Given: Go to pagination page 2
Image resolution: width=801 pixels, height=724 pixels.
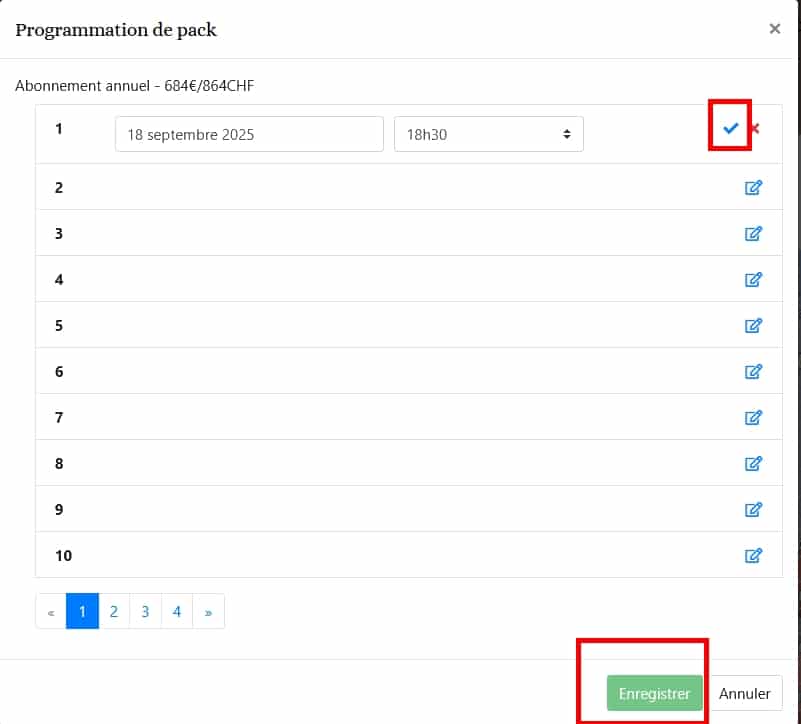Looking at the screenshot, I should pyautogui.click(x=114, y=611).
